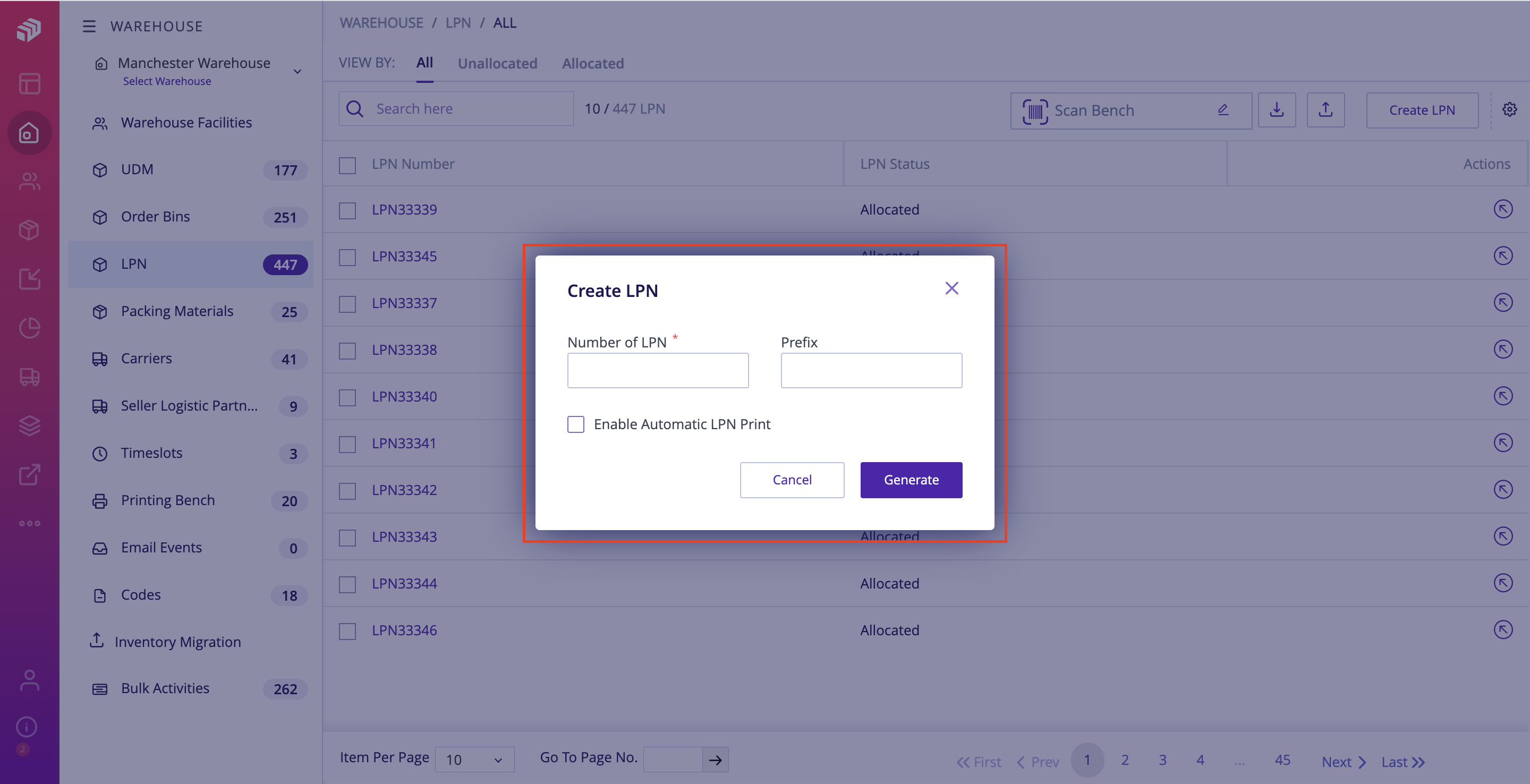Click the Search here field
1530x784 pixels.
(456, 109)
